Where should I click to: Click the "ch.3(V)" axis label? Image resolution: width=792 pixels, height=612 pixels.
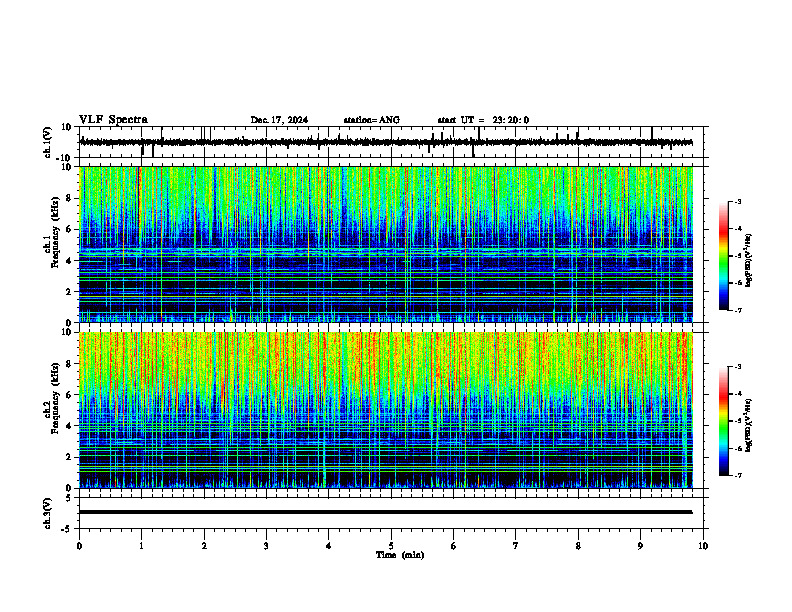point(48,513)
